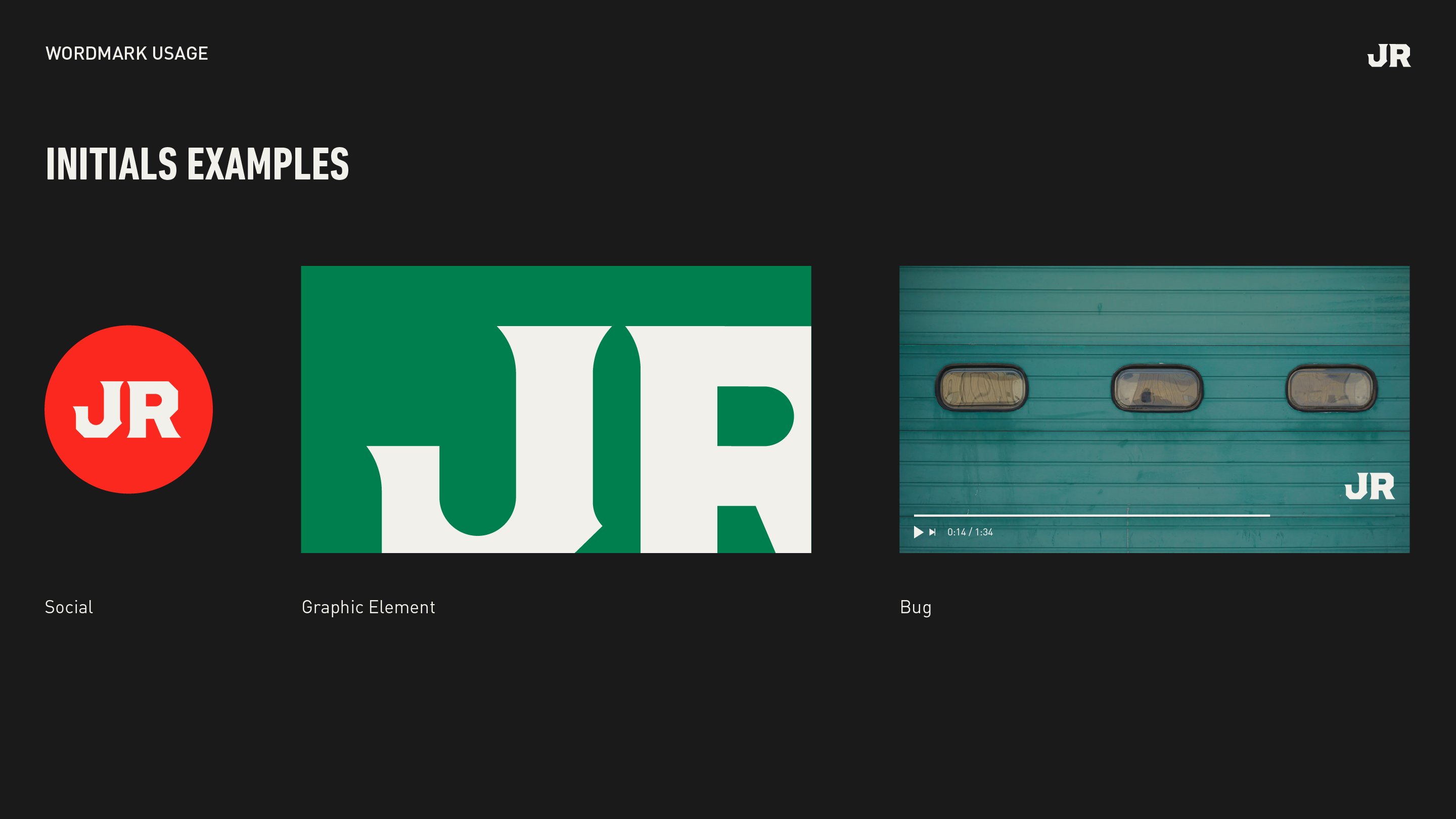This screenshot has width=1456, height=819.
Task: Seek using the white video progress bar
Action: 1091,516
